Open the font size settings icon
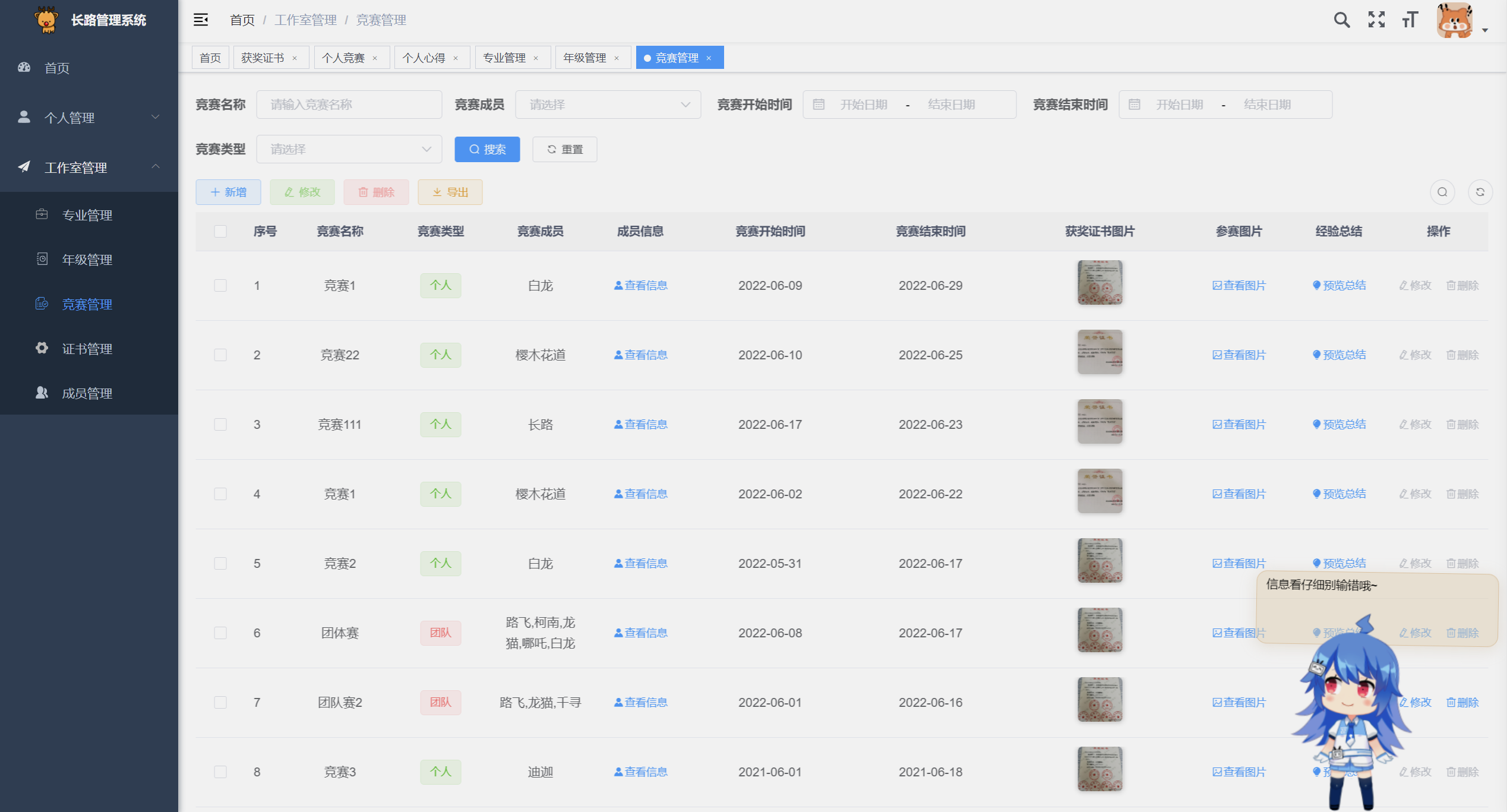 click(1410, 20)
